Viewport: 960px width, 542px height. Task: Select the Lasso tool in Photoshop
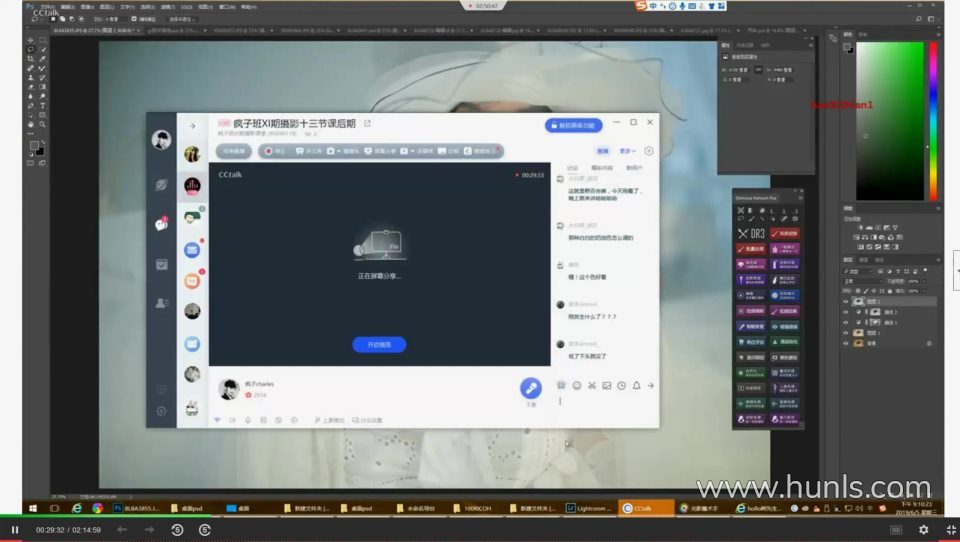[x=31, y=50]
